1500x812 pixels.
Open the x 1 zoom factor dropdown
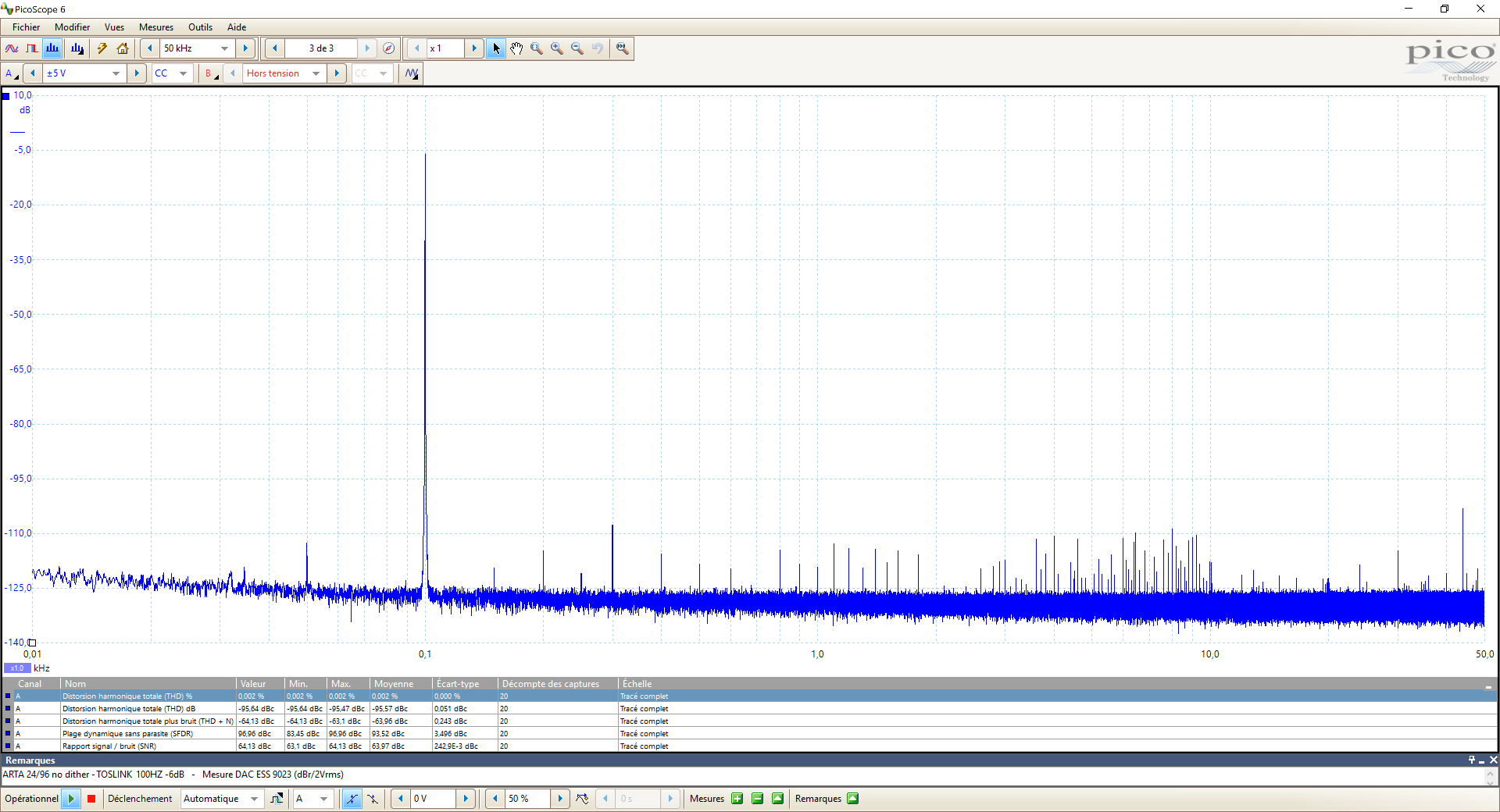tap(446, 48)
